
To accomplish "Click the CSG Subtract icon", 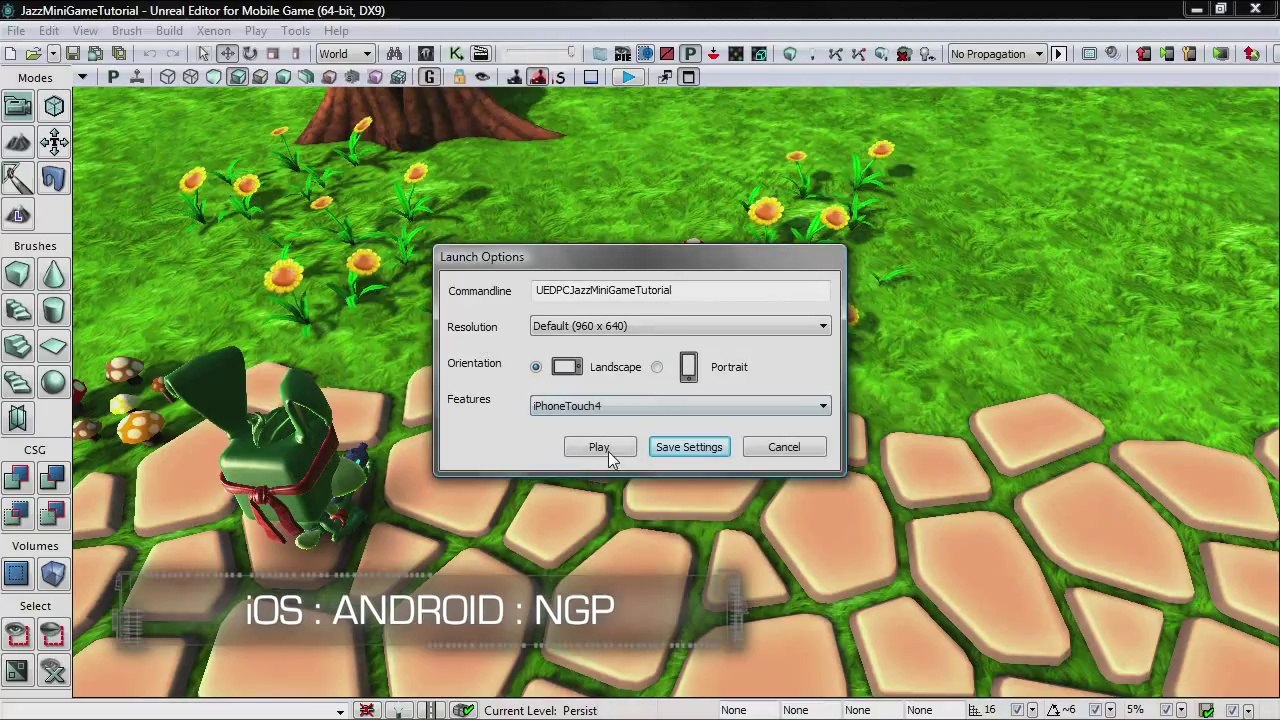I will point(54,478).
